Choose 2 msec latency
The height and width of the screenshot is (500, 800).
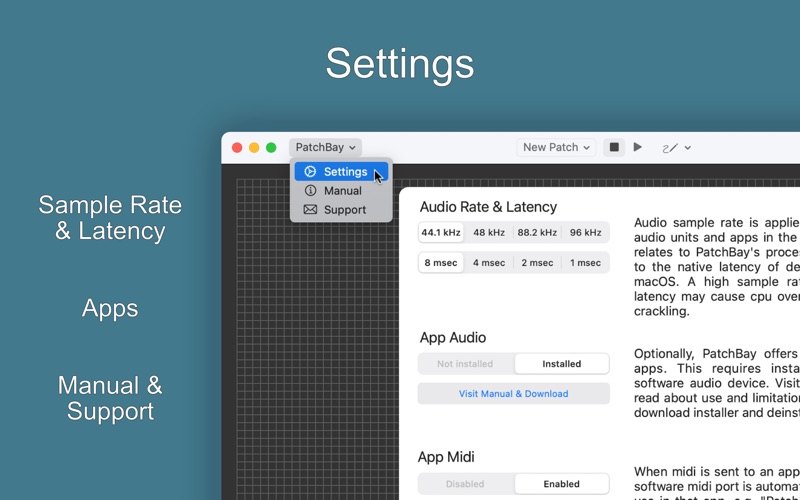pyautogui.click(x=537, y=263)
